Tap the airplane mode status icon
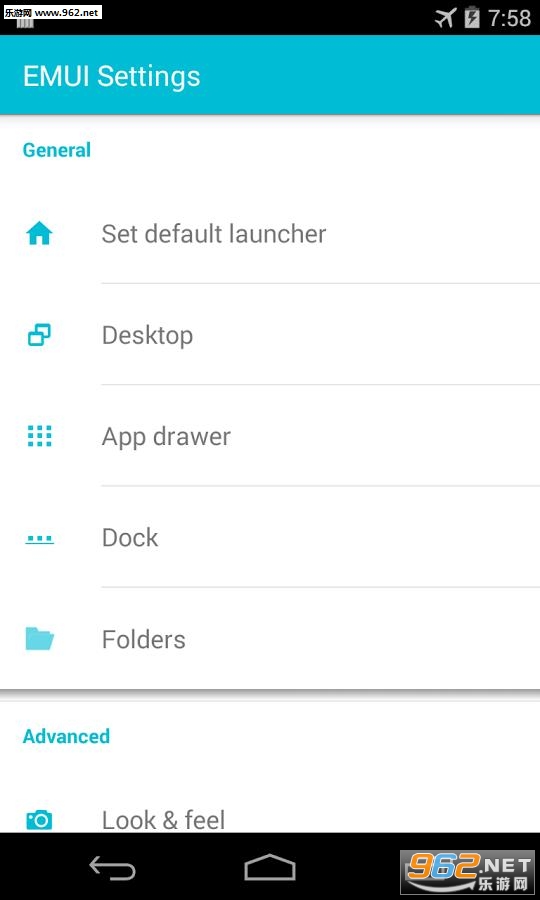This screenshot has height=900, width=540. (446, 18)
